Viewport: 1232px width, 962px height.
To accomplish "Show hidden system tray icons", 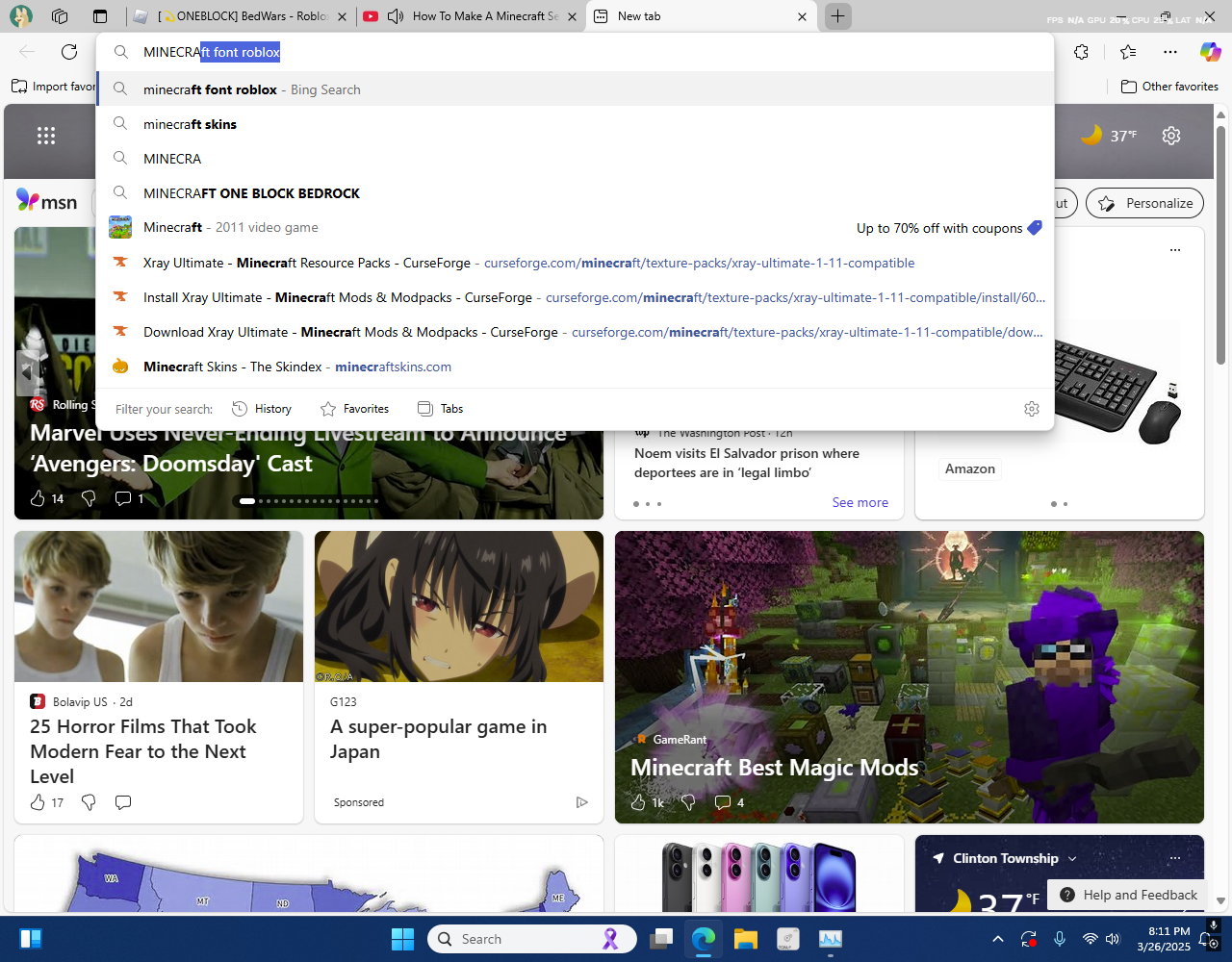I will click(x=998, y=939).
